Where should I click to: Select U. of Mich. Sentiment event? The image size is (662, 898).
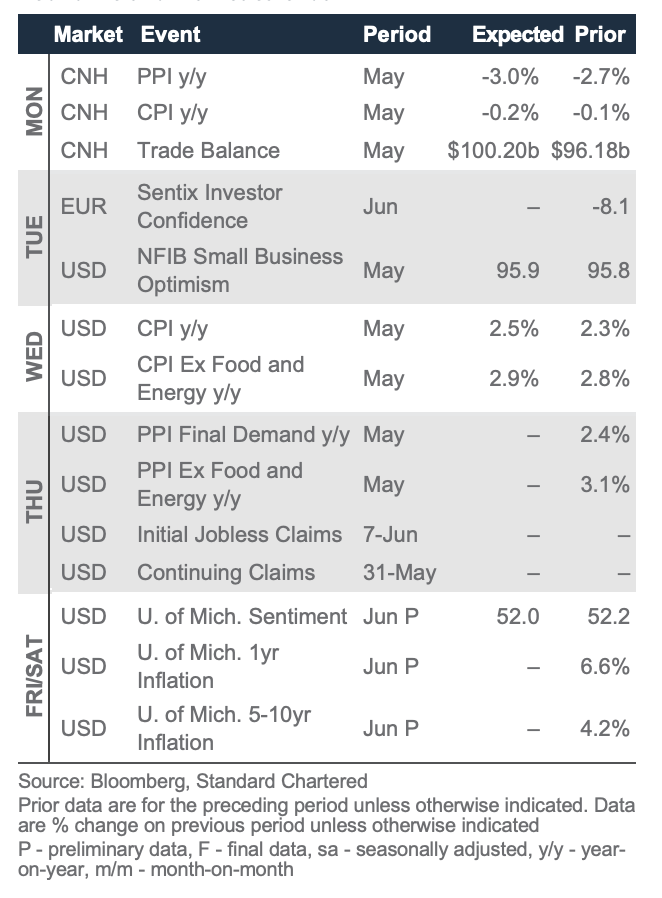tap(242, 616)
